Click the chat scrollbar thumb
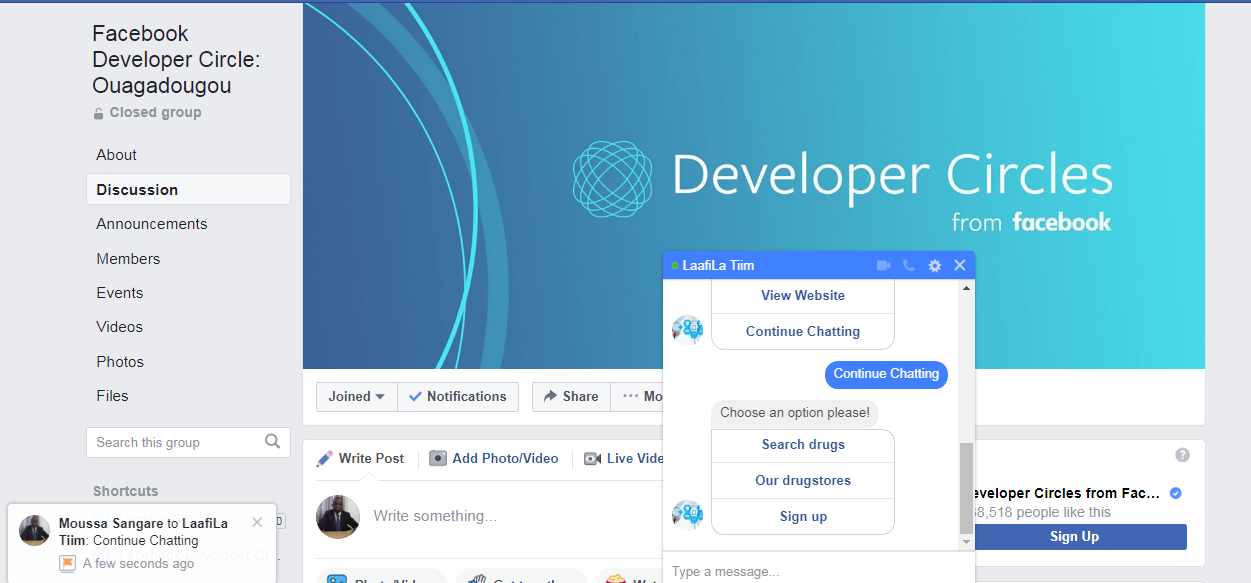The height and width of the screenshot is (583, 1251). [x=966, y=487]
